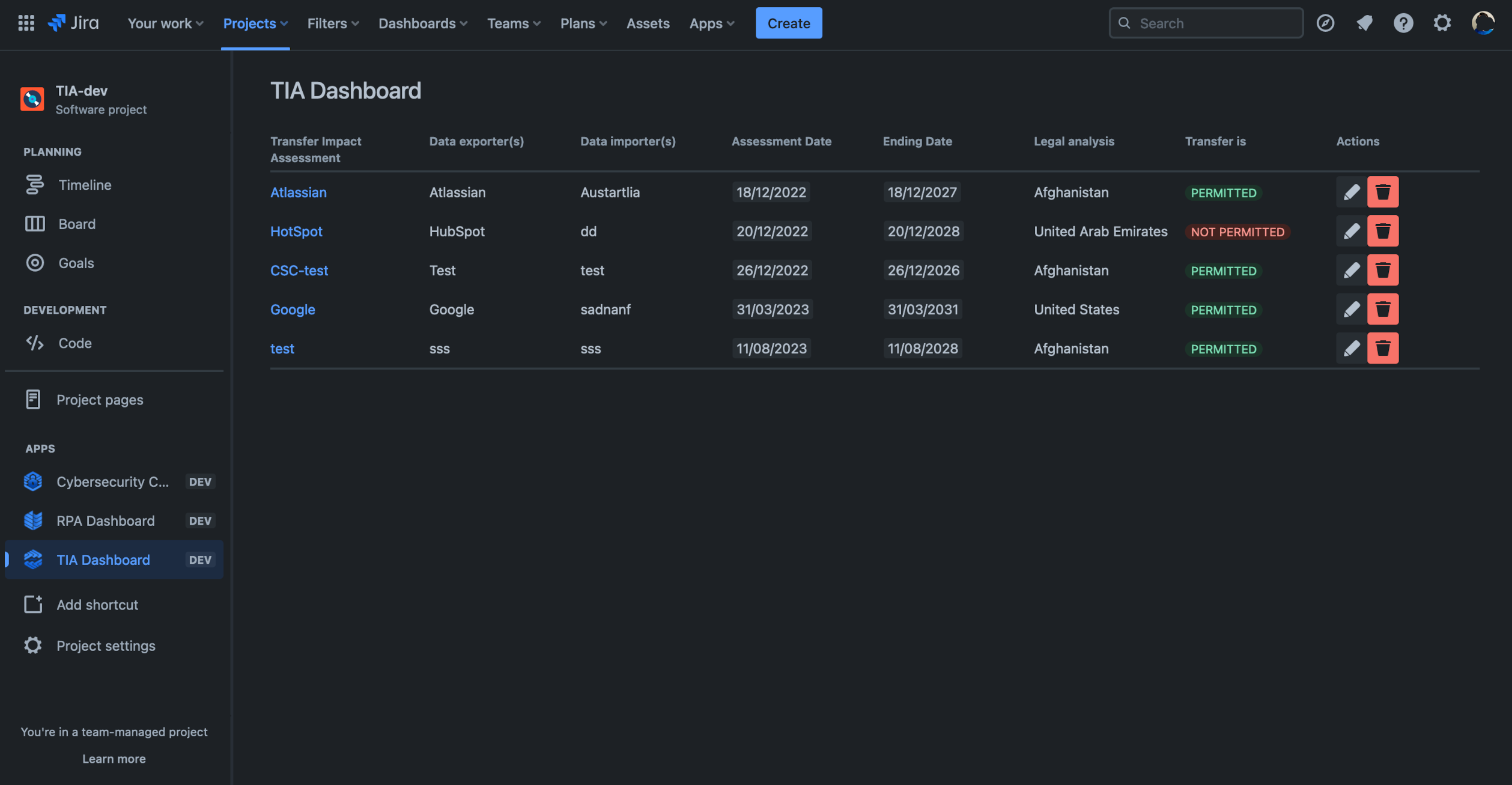
Task: Open the HotSpot assessment link
Action: (x=296, y=231)
